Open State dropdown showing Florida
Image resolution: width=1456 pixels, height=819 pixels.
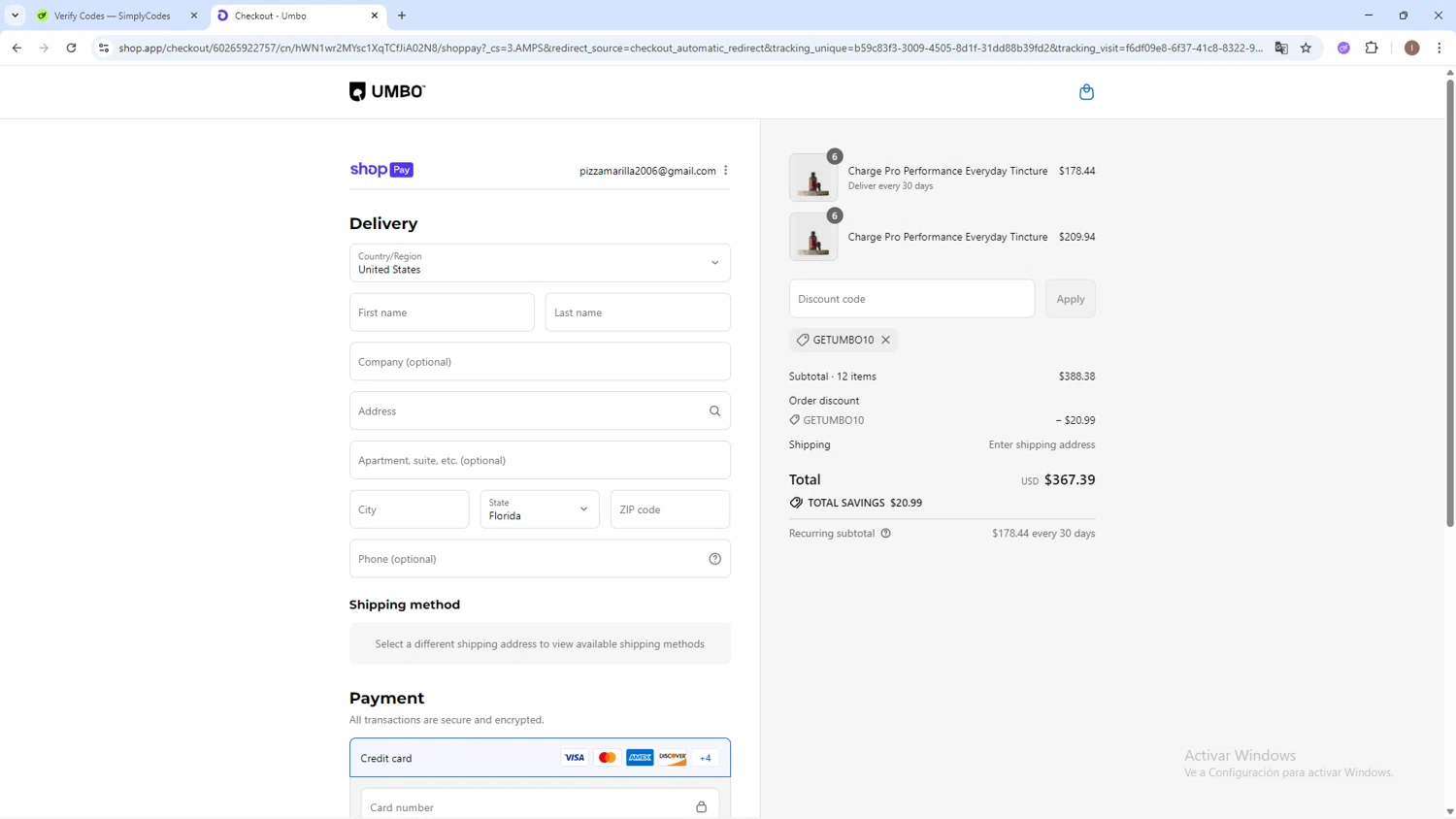pyautogui.click(x=540, y=509)
